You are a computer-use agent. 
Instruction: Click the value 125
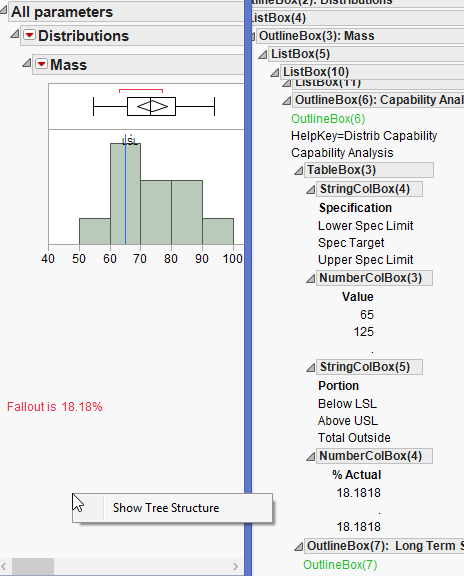coord(363,332)
